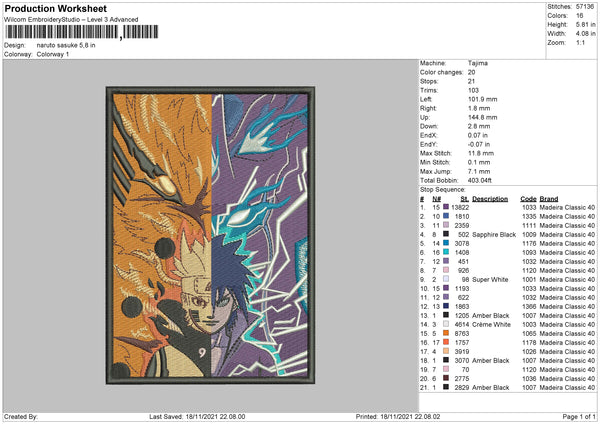Click the Height value 5.81 in
Viewport: 600px width, 424px height.
585,24
